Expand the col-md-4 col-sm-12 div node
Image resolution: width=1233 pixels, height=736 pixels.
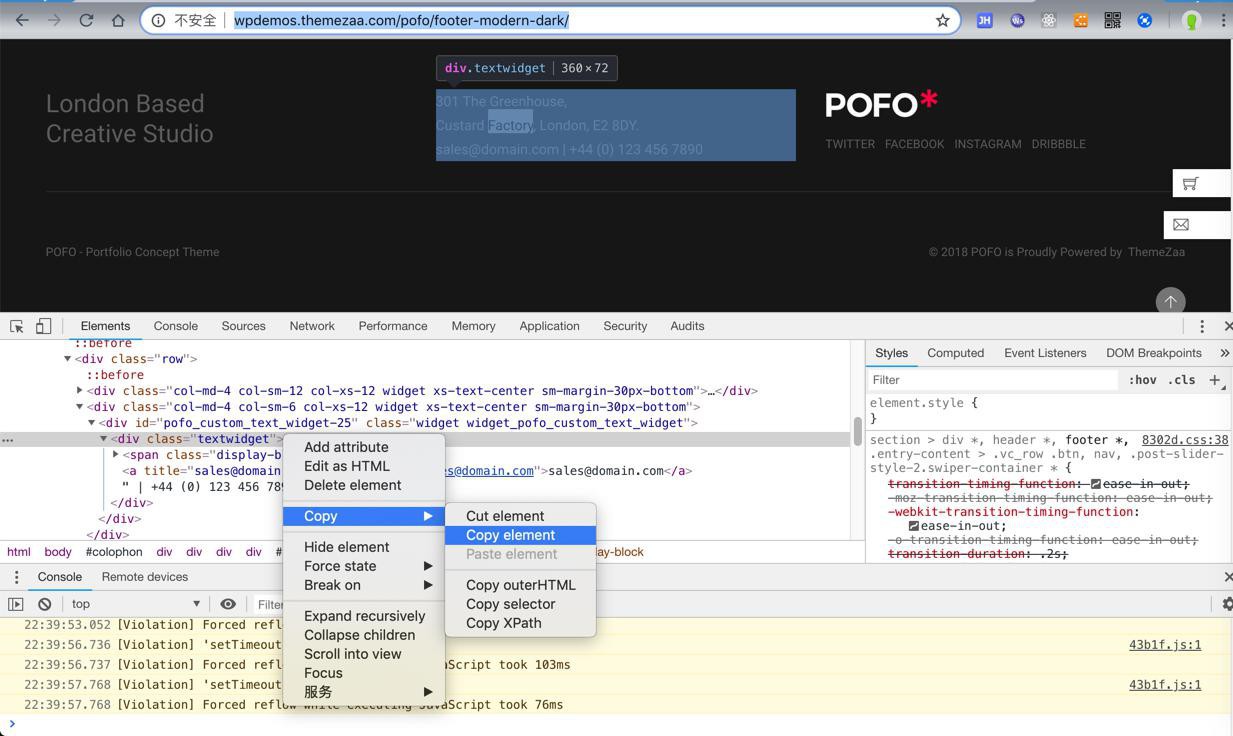[x=80, y=391]
